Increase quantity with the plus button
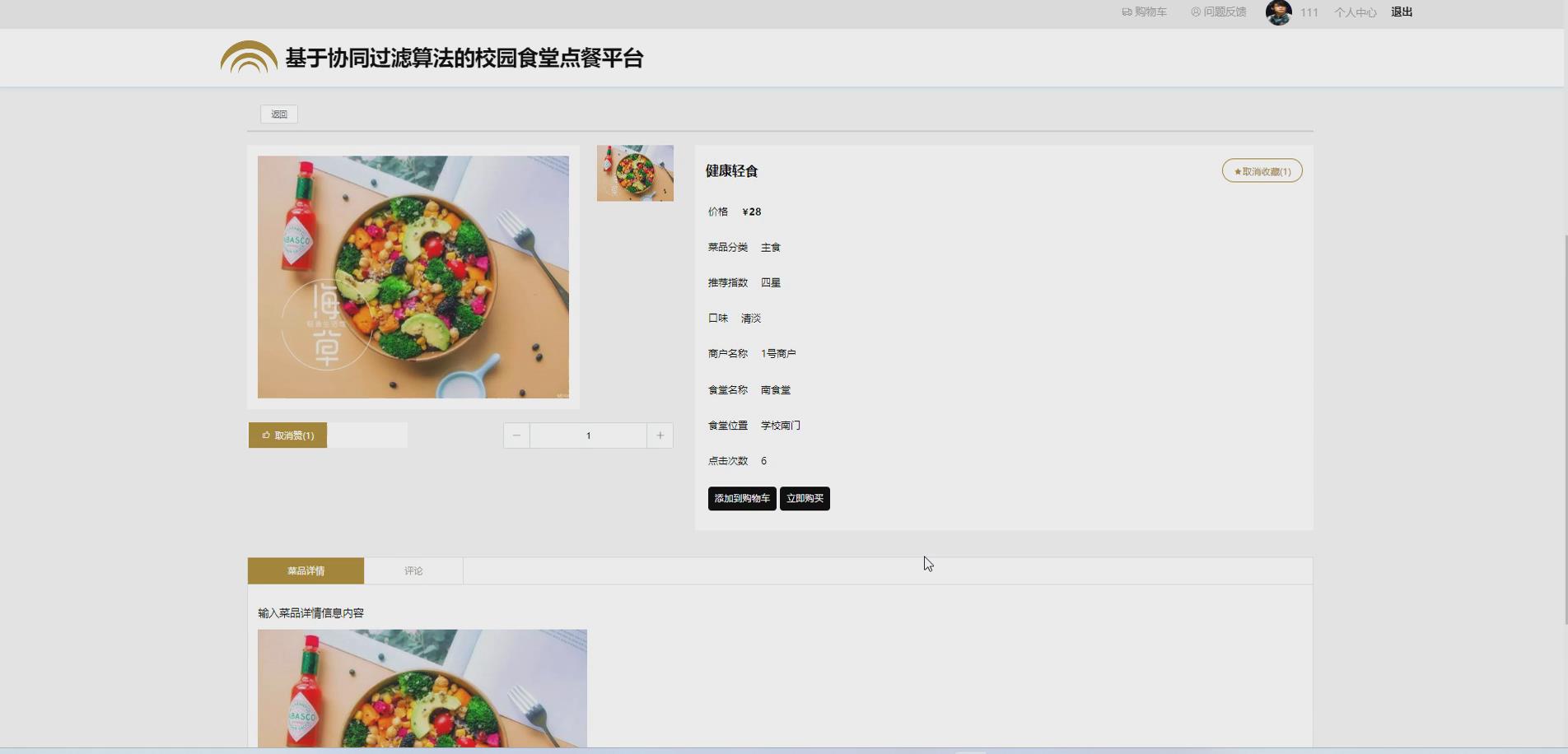The height and width of the screenshot is (754, 1568). click(660, 435)
